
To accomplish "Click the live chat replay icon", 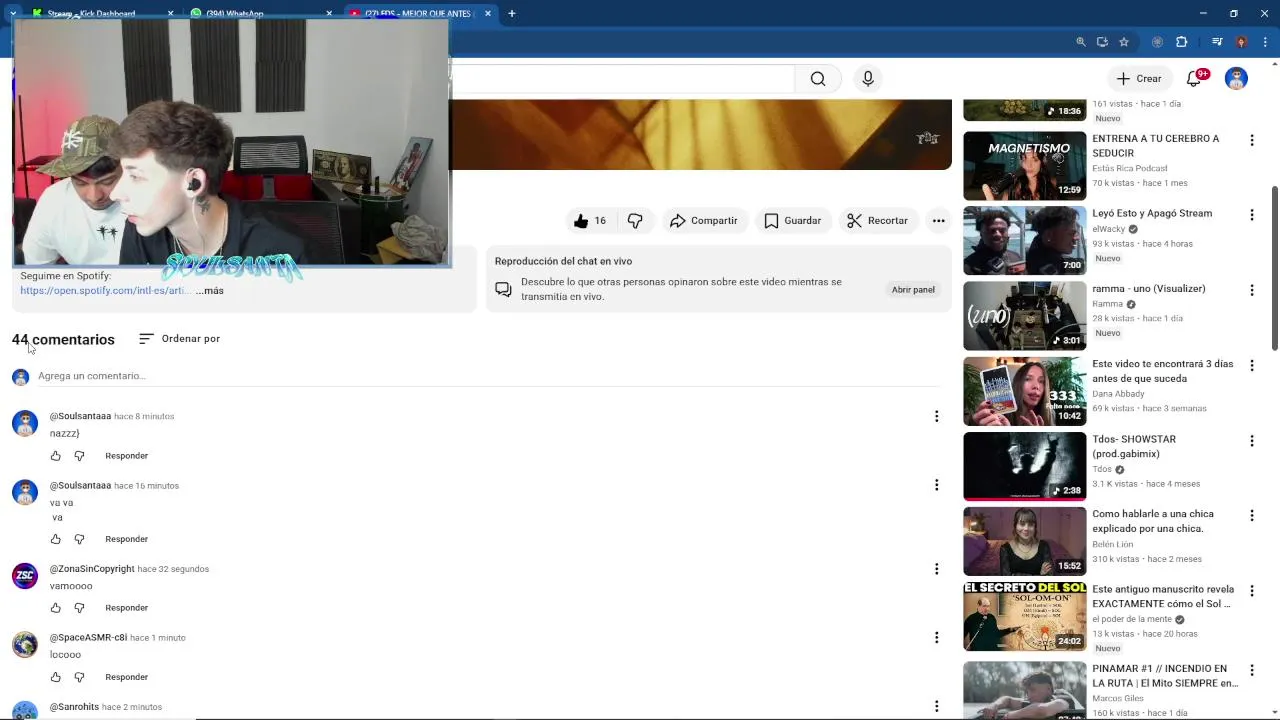I will click(x=503, y=290).
